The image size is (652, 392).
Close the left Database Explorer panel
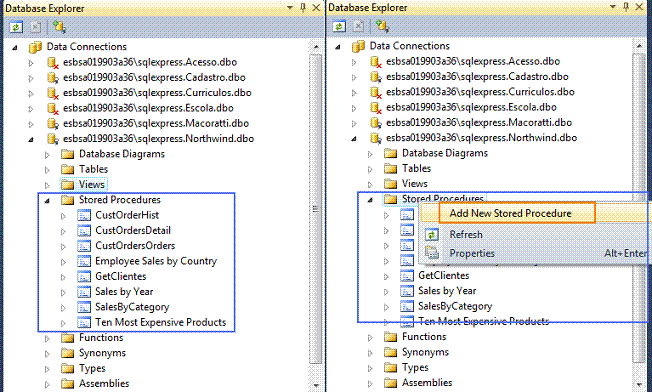(316, 7)
